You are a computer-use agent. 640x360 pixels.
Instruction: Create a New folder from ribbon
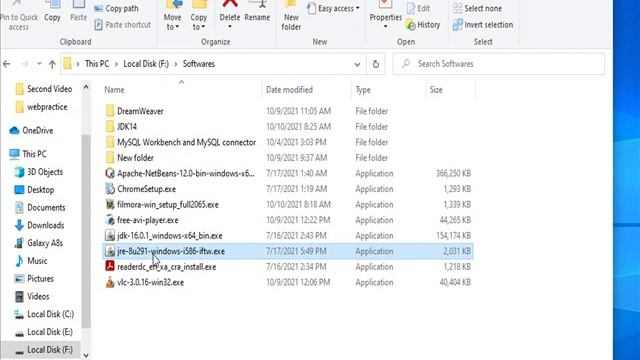291,16
